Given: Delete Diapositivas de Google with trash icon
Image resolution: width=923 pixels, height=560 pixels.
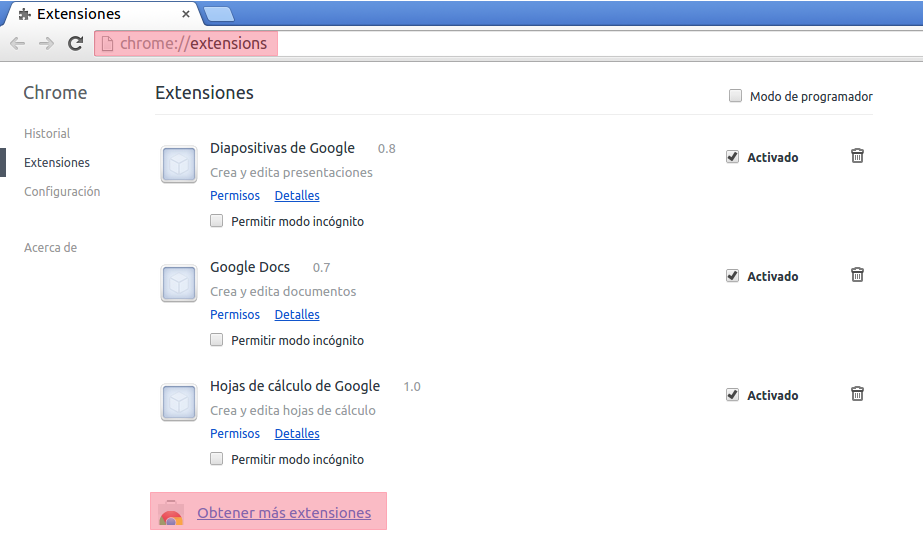Looking at the screenshot, I should [857, 156].
